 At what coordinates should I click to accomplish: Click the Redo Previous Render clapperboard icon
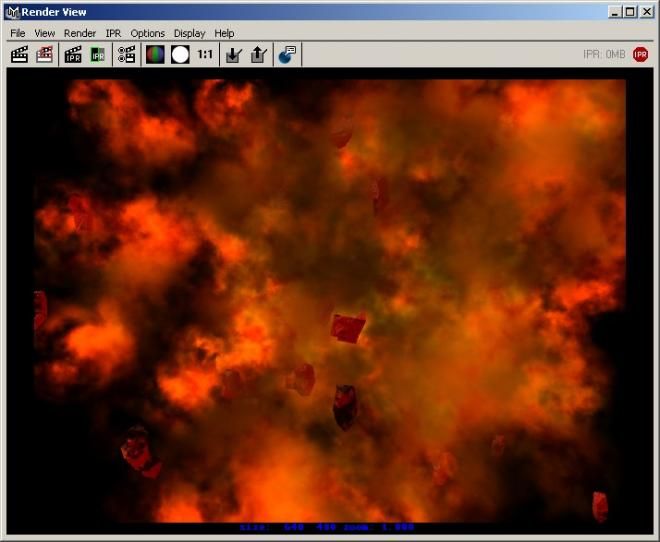[x=19, y=55]
